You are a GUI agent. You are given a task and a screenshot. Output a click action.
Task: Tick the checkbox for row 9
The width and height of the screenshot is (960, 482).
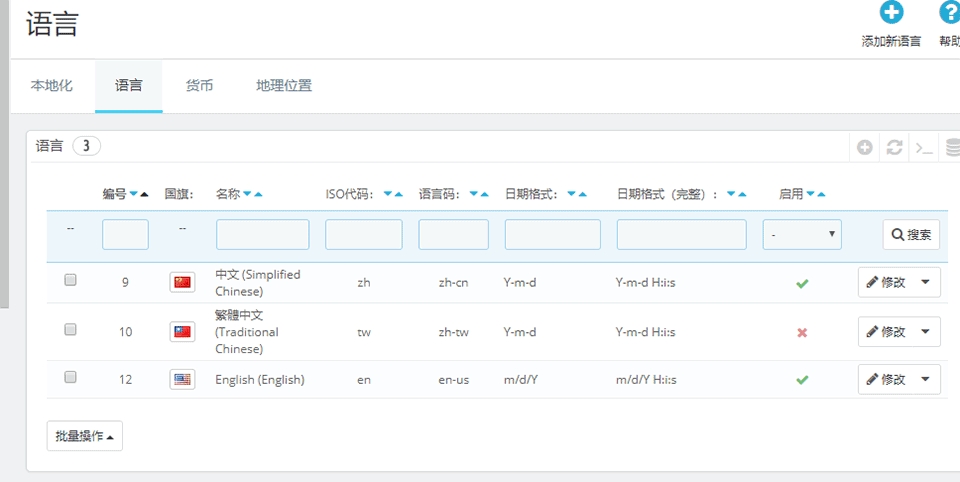click(70, 281)
